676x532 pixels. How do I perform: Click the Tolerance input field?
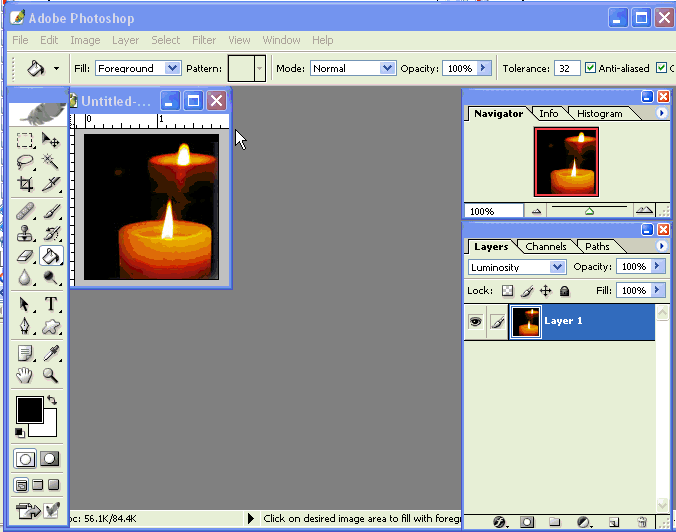click(567, 68)
